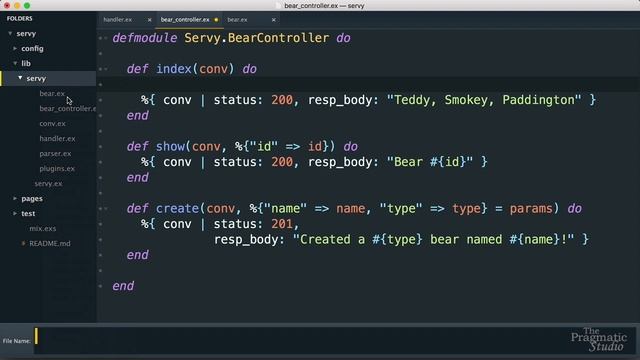Open bear_controller.ex in the sidebar
The image size is (640, 360).
(x=68, y=109)
